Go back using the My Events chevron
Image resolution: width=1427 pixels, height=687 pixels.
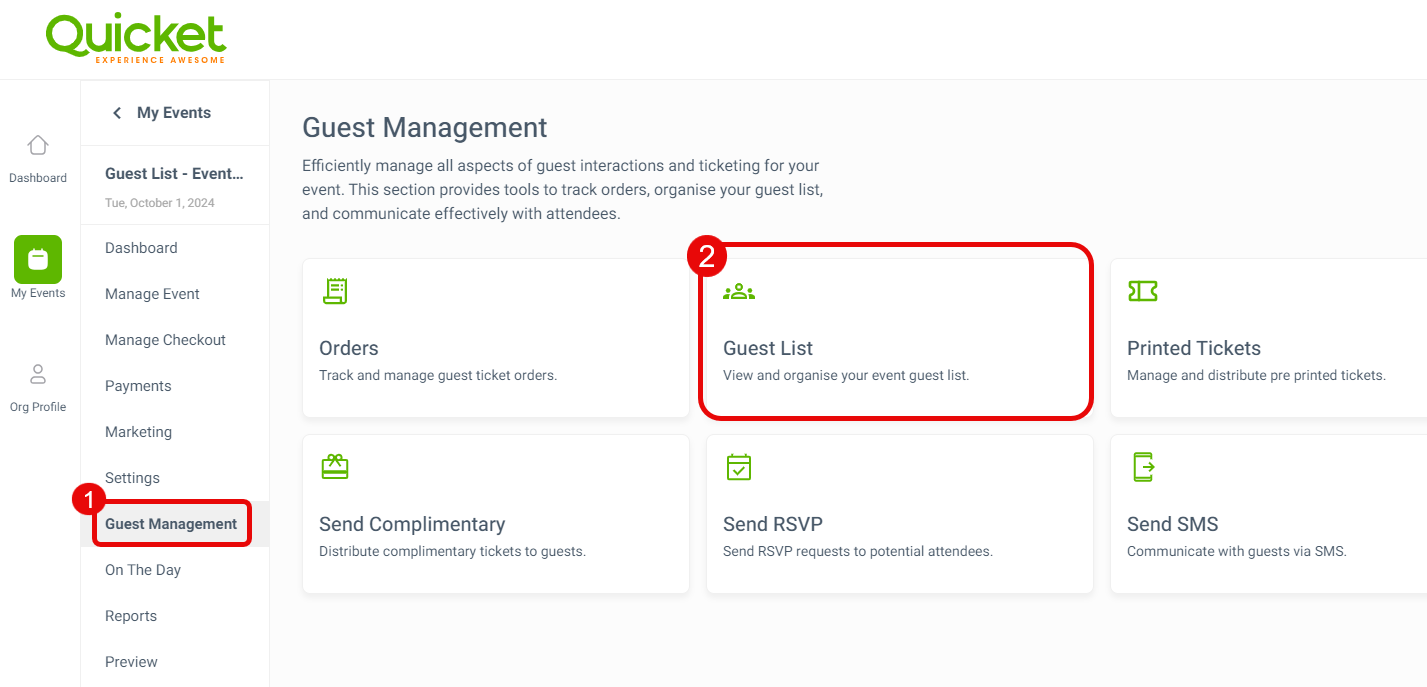[x=117, y=113]
